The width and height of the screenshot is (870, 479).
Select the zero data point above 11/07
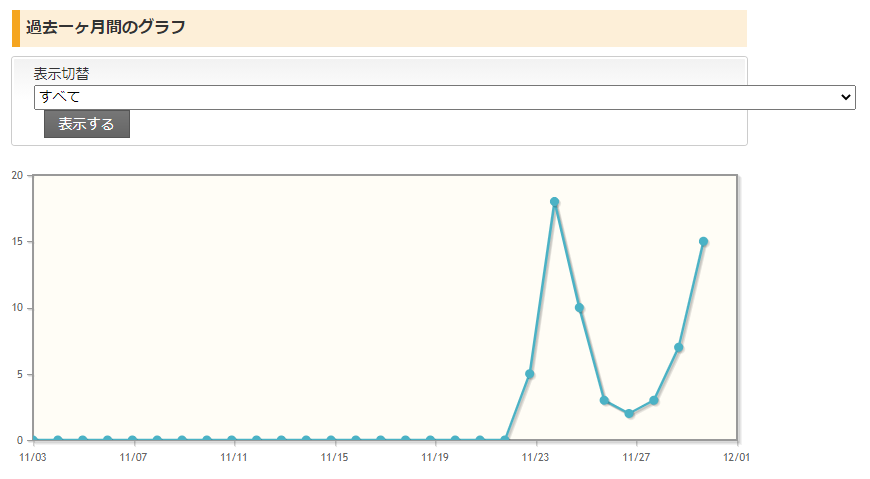[132, 440]
